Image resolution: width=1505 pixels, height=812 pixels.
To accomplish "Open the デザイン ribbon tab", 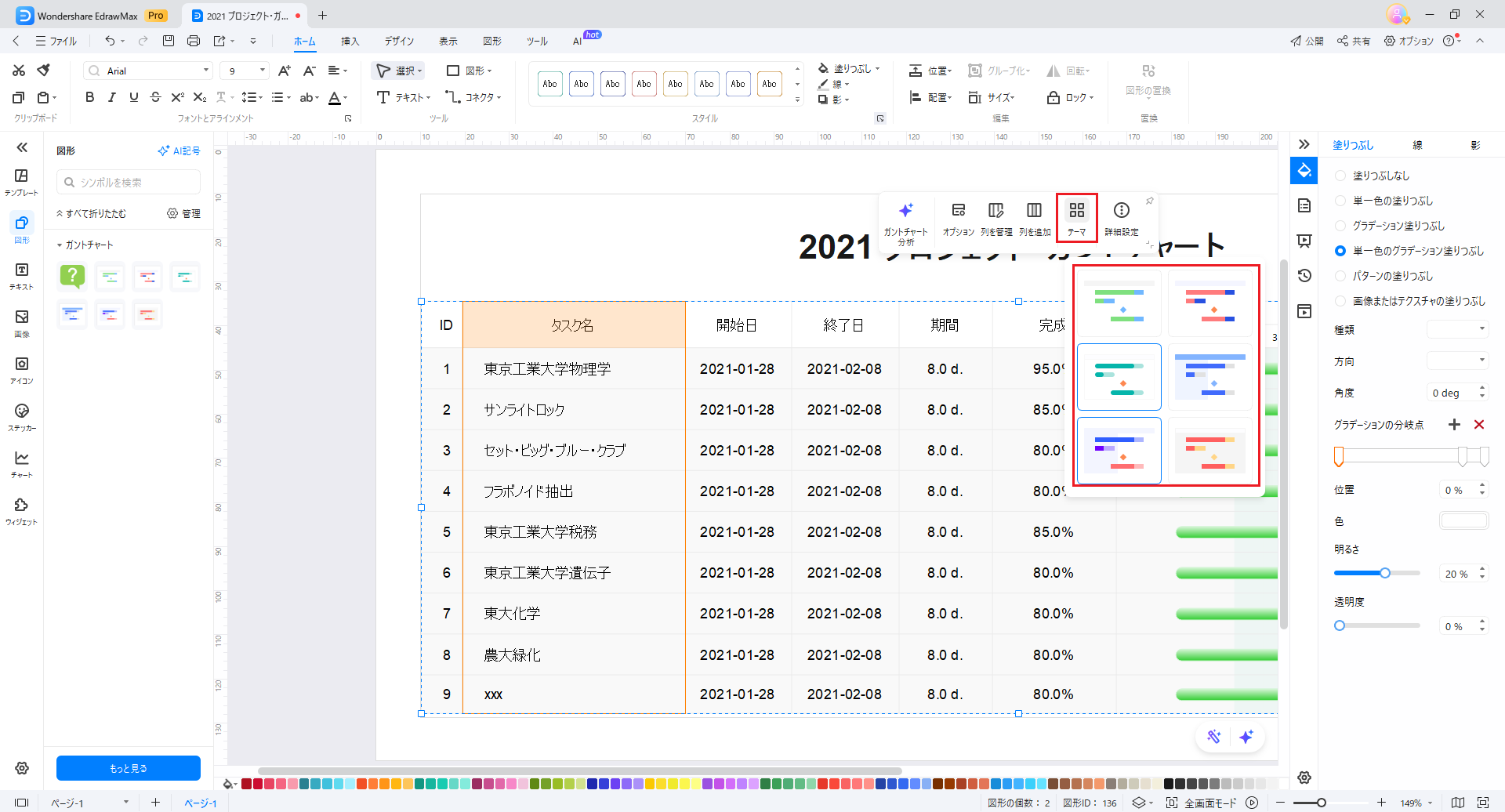I will pos(398,41).
